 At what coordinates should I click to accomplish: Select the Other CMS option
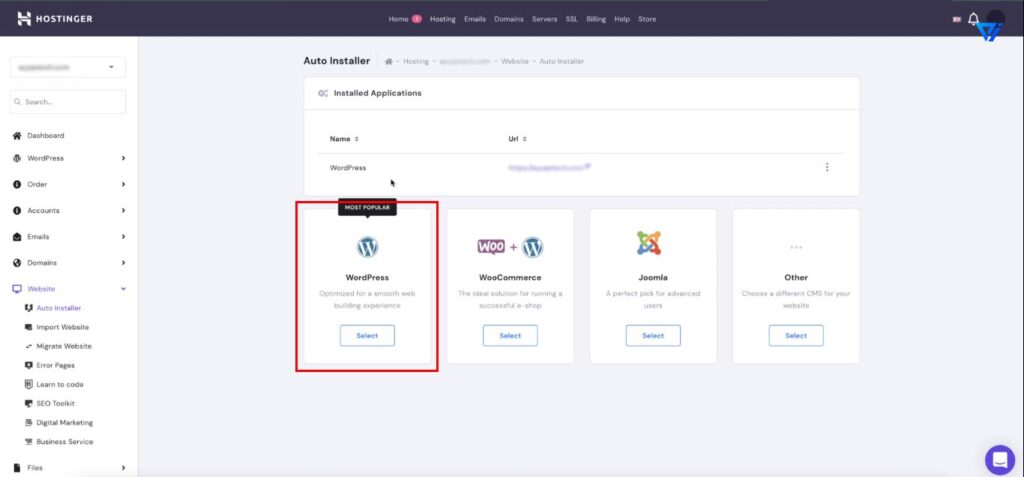tap(796, 335)
